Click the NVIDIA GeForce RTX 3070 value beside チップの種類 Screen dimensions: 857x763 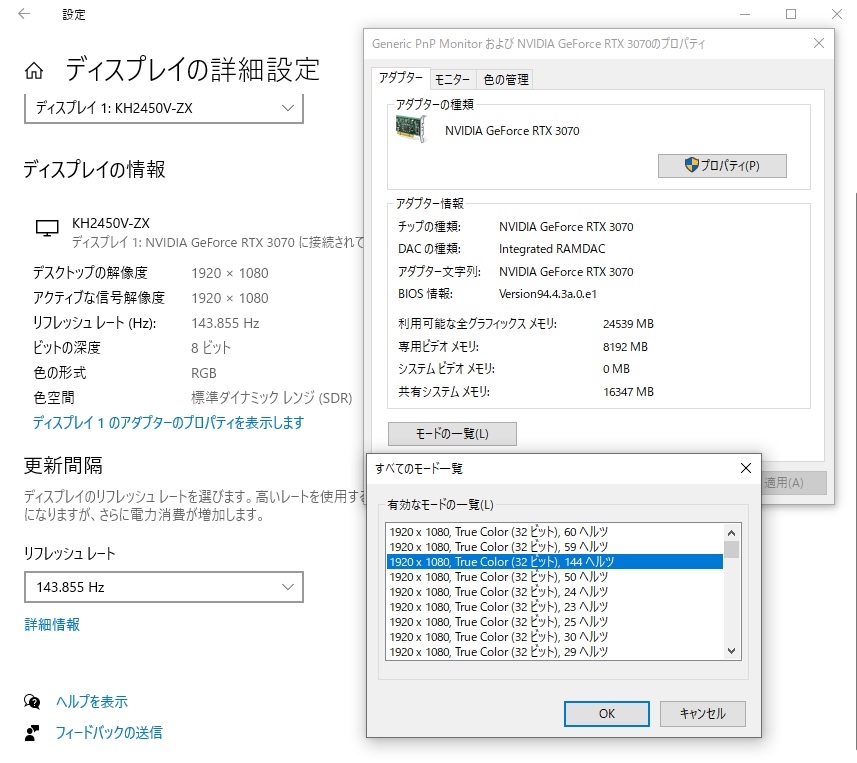566,227
